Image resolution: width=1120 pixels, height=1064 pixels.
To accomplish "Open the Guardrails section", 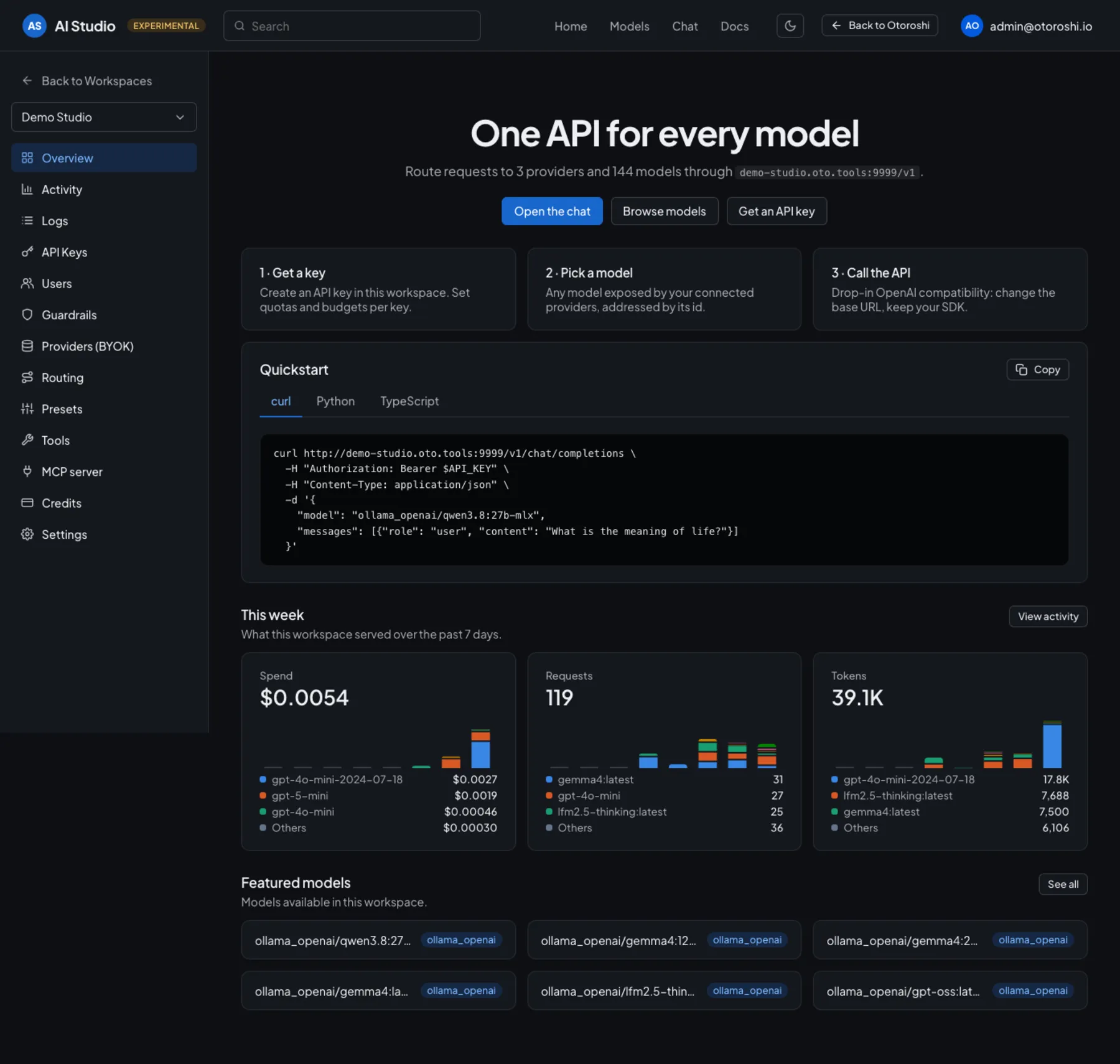I will coord(104,315).
